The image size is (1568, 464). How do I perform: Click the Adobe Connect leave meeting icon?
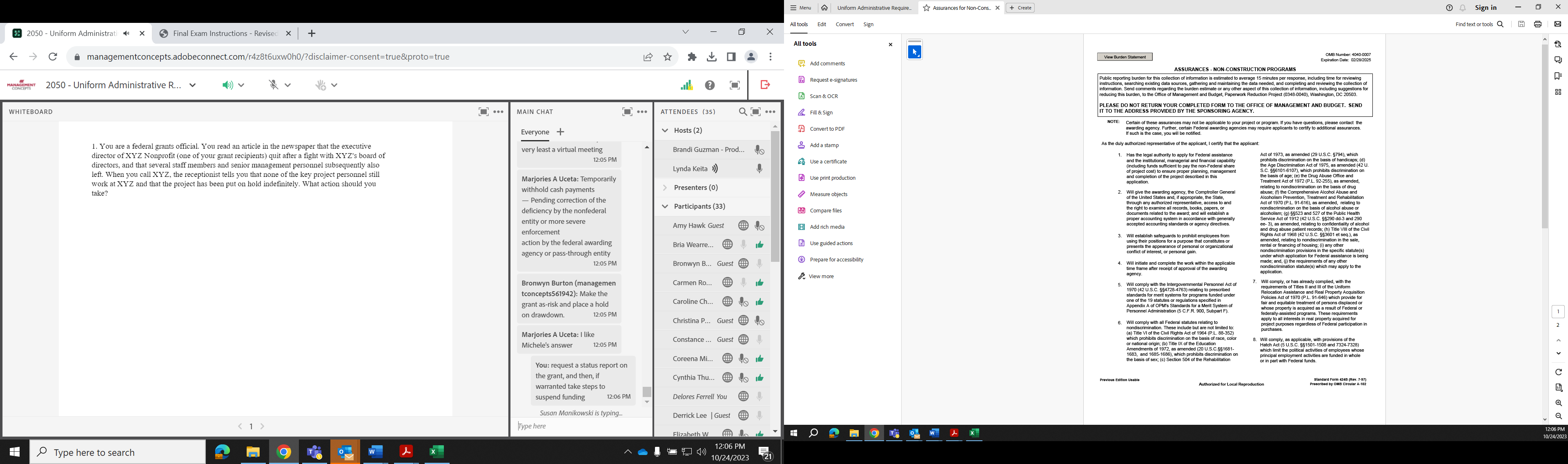pyautogui.click(x=765, y=85)
